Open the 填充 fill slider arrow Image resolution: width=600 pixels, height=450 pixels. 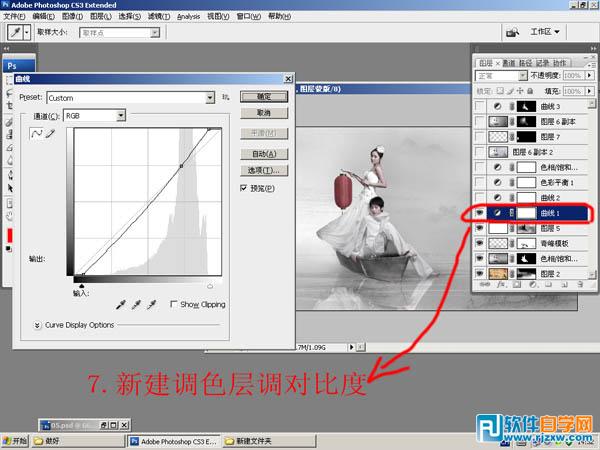point(590,91)
